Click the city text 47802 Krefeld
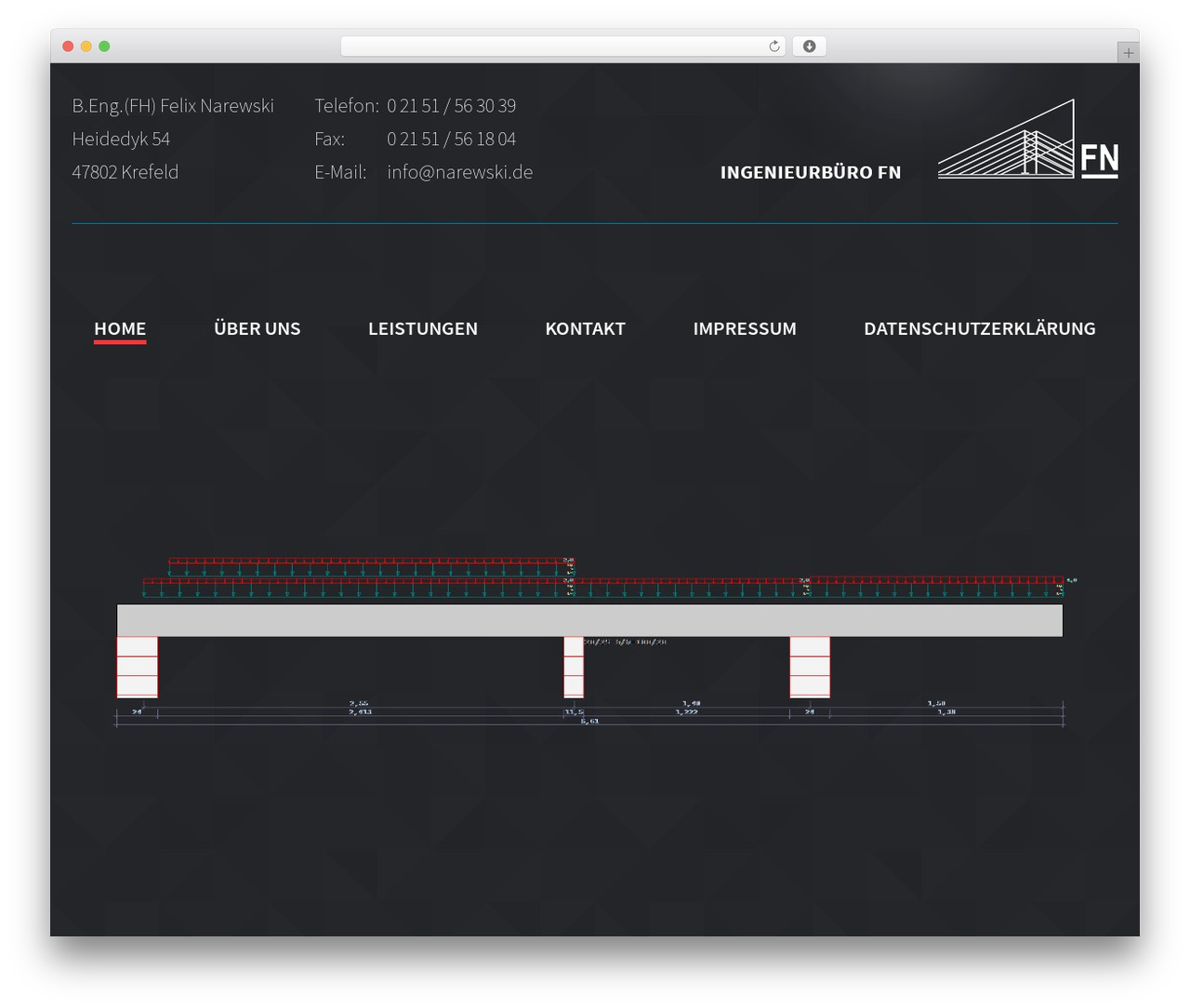This screenshot has height=1008, width=1190. tap(126, 172)
